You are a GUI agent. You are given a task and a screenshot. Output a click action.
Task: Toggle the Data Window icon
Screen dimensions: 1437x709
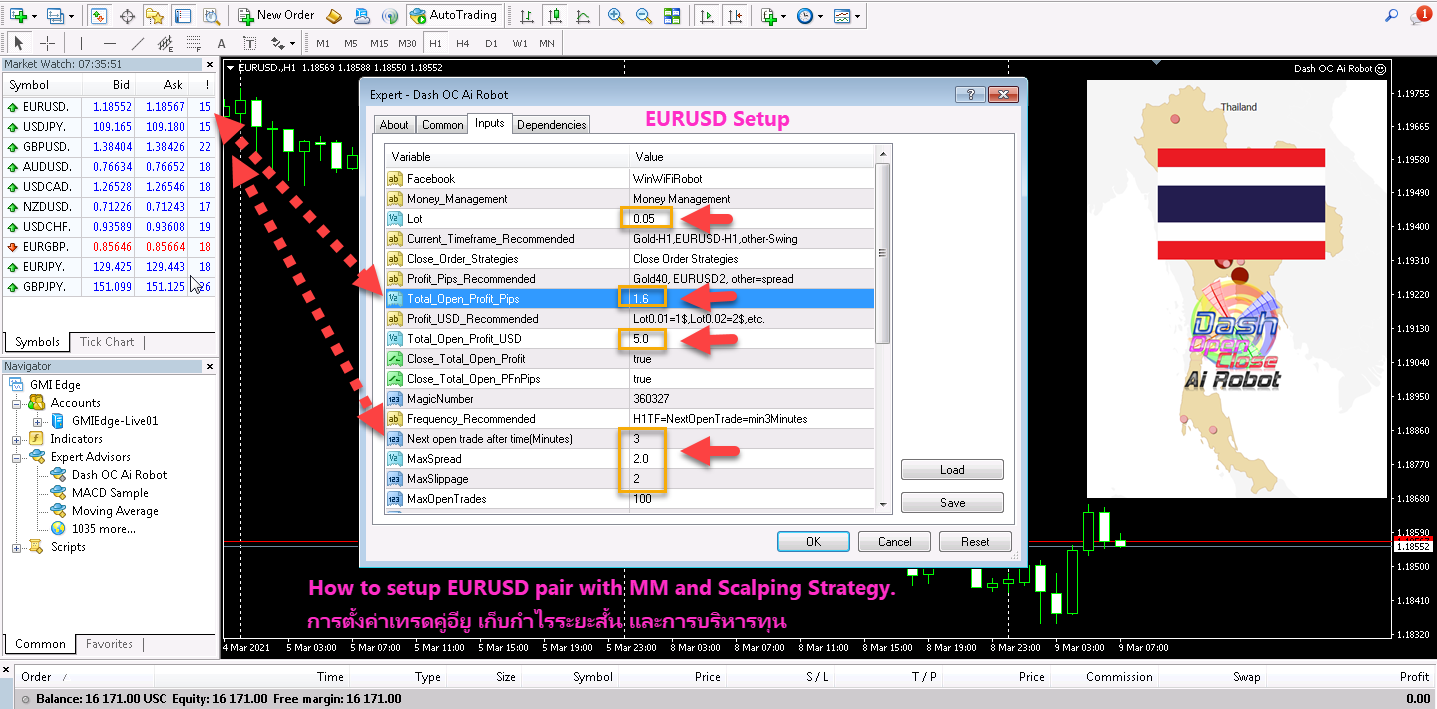tap(127, 15)
